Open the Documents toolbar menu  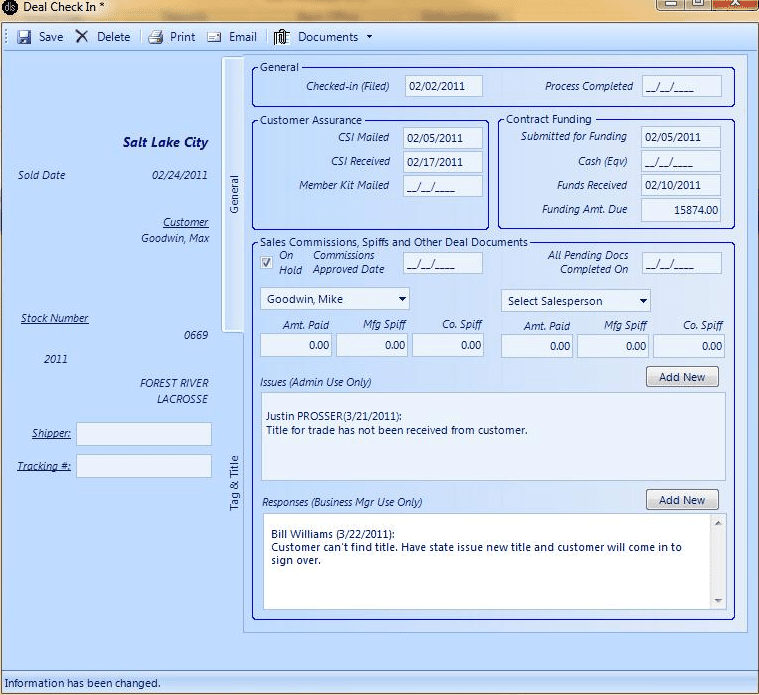point(328,37)
